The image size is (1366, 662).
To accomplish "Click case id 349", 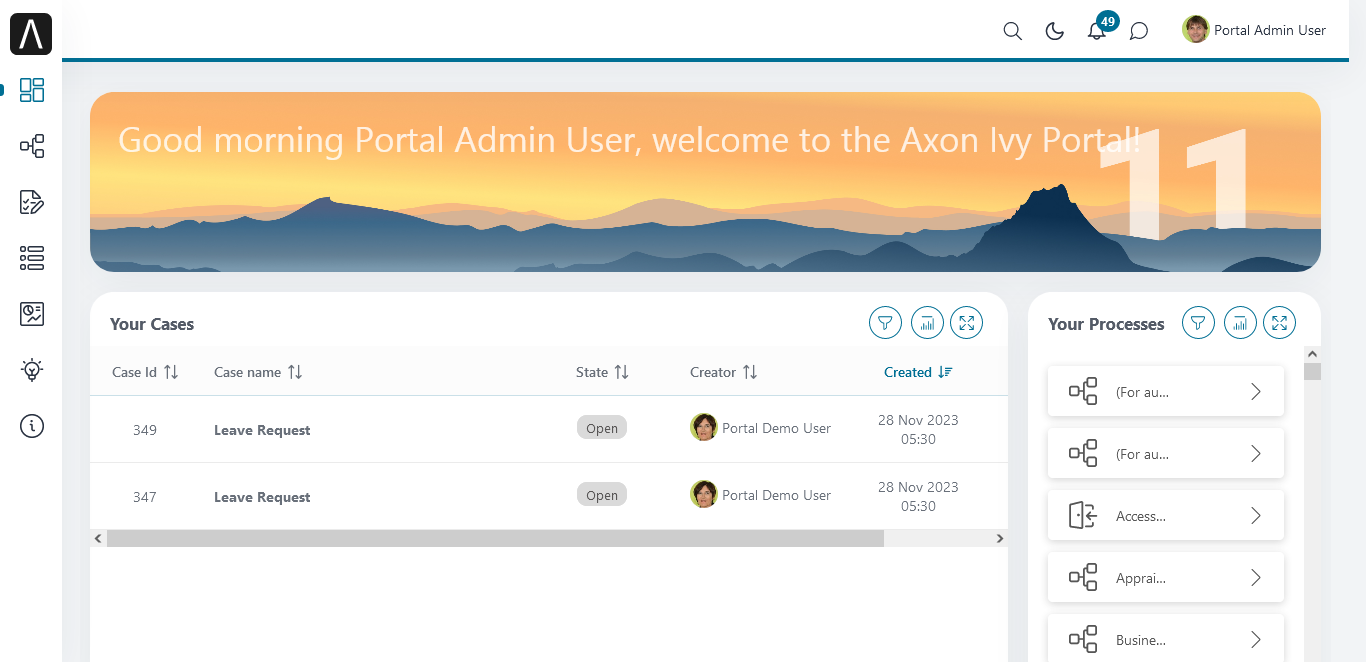I will [x=145, y=430].
